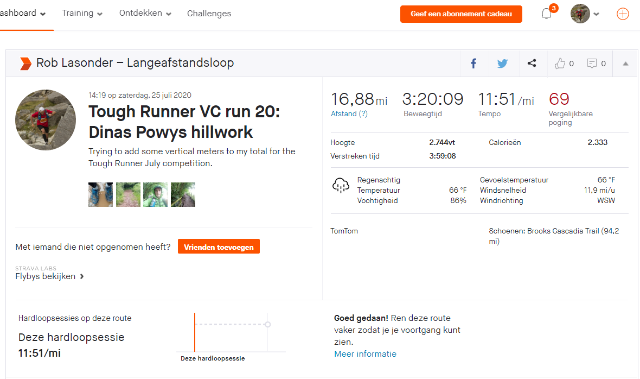Click the activity title 'Tough Runner VC run 20'
The image size is (640, 379).
(184, 122)
